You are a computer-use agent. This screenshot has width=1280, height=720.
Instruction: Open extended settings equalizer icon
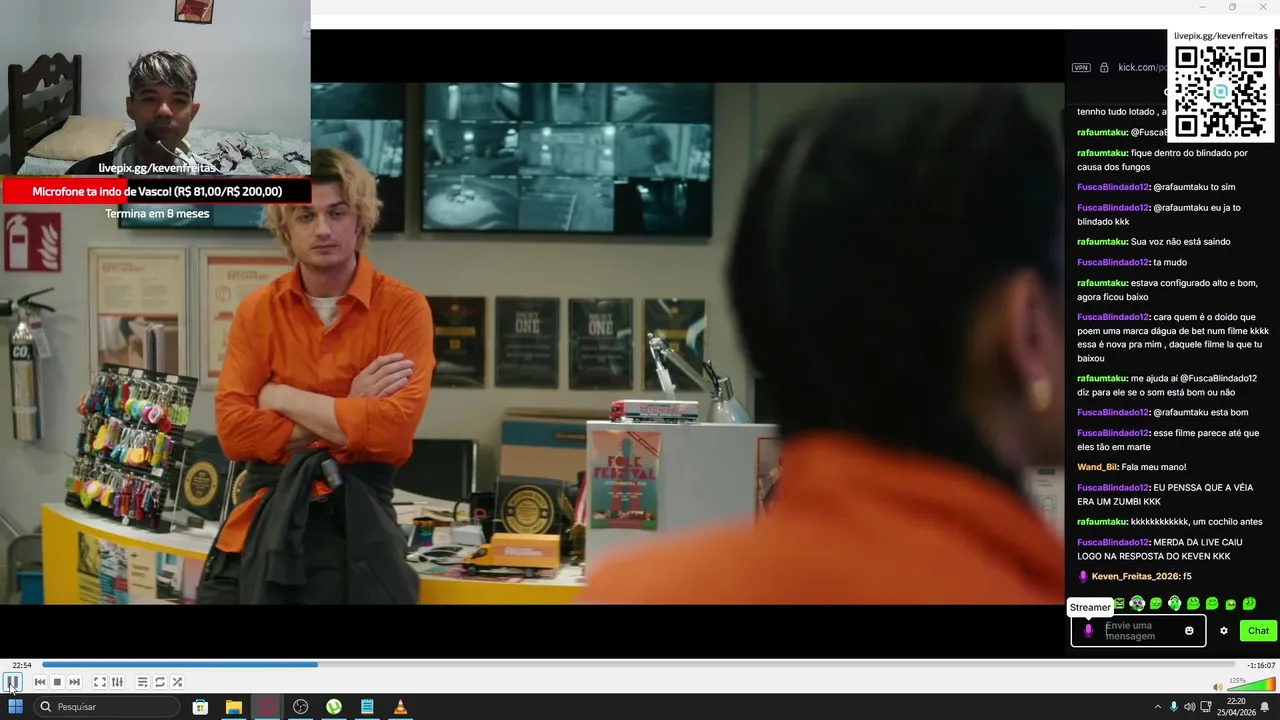tap(117, 682)
